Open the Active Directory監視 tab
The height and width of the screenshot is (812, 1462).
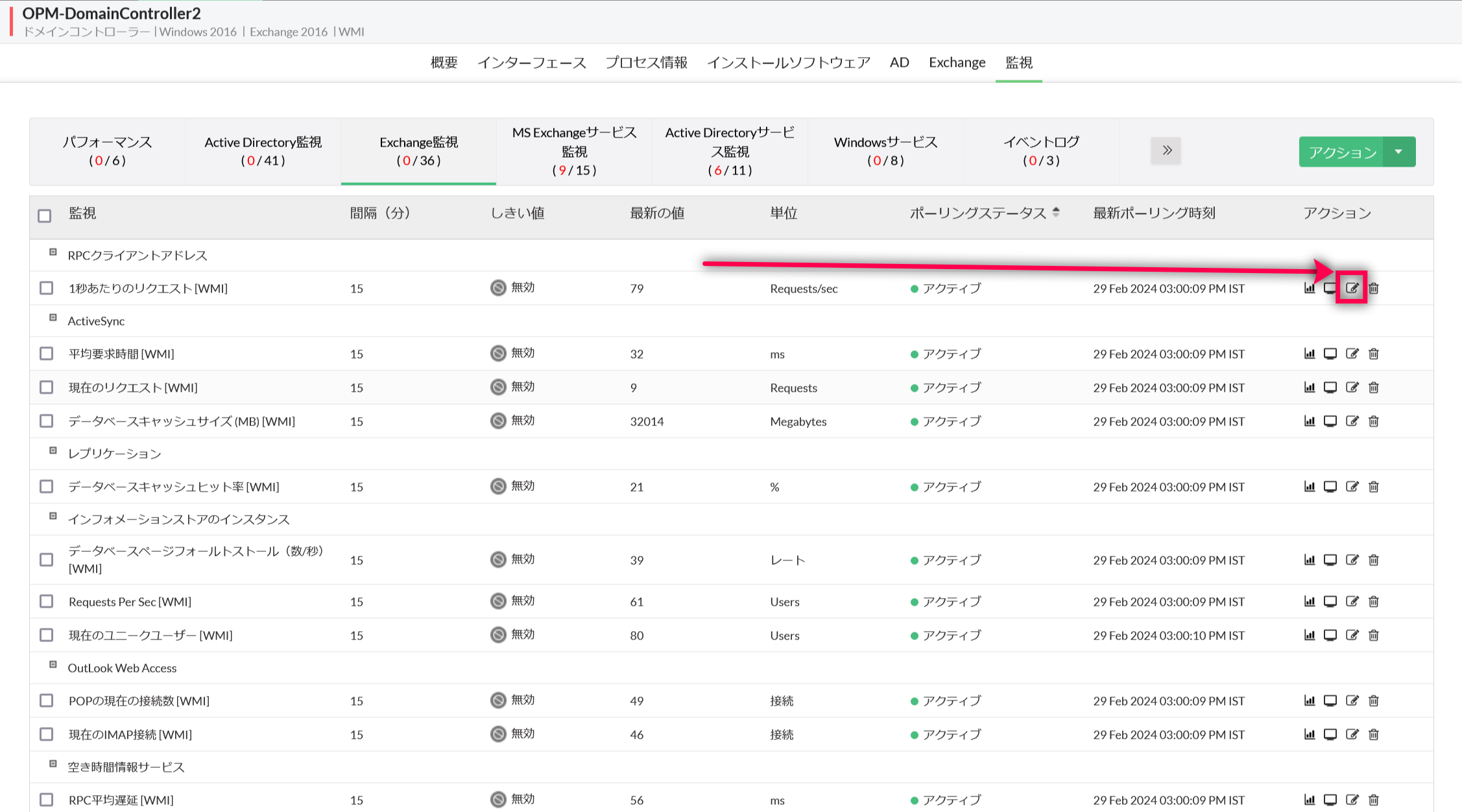point(263,150)
